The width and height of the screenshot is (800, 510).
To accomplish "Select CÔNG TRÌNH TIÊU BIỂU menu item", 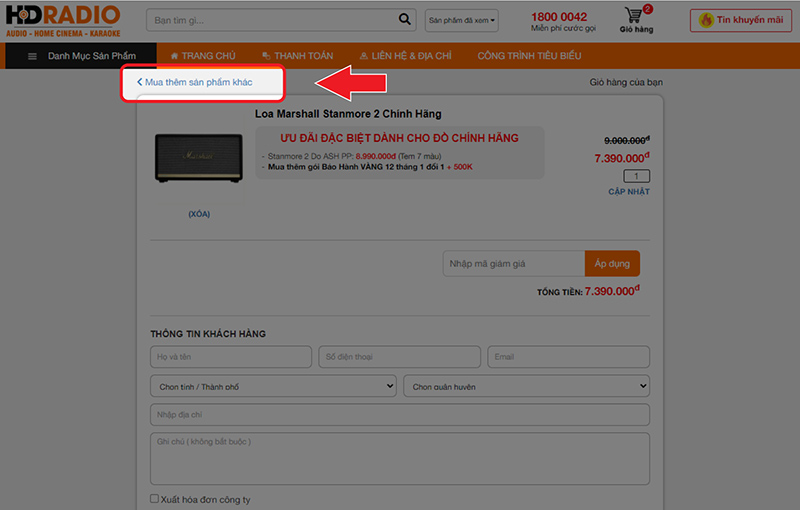I will [x=529, y=56].
